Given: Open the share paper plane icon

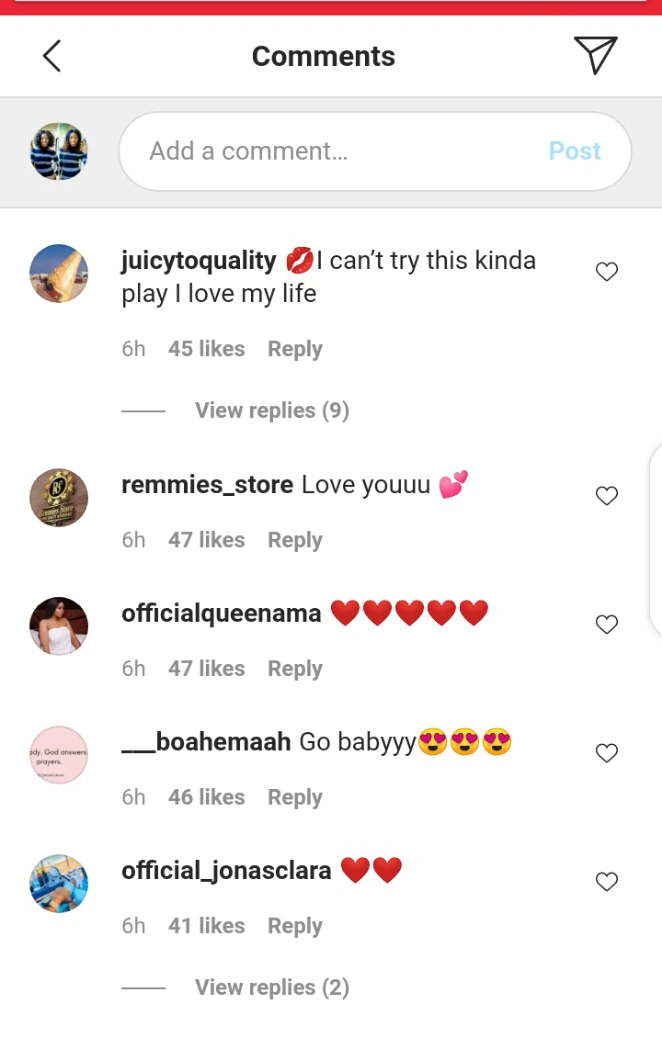Looking at the screenshot, I should pyautogui.click(x=595, y=55).
